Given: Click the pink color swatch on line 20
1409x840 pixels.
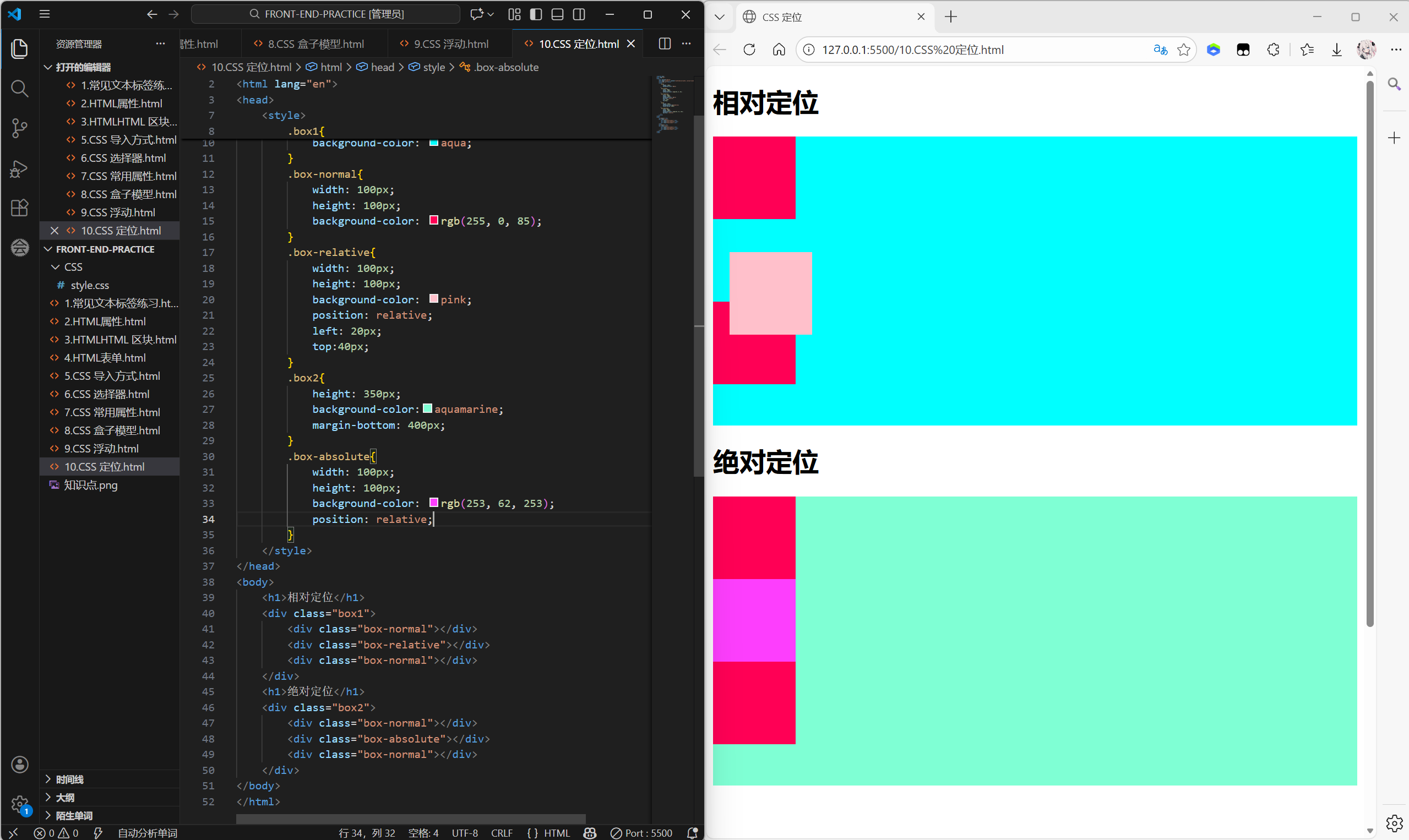Looking at the screenshot, I should click(434, 299).
